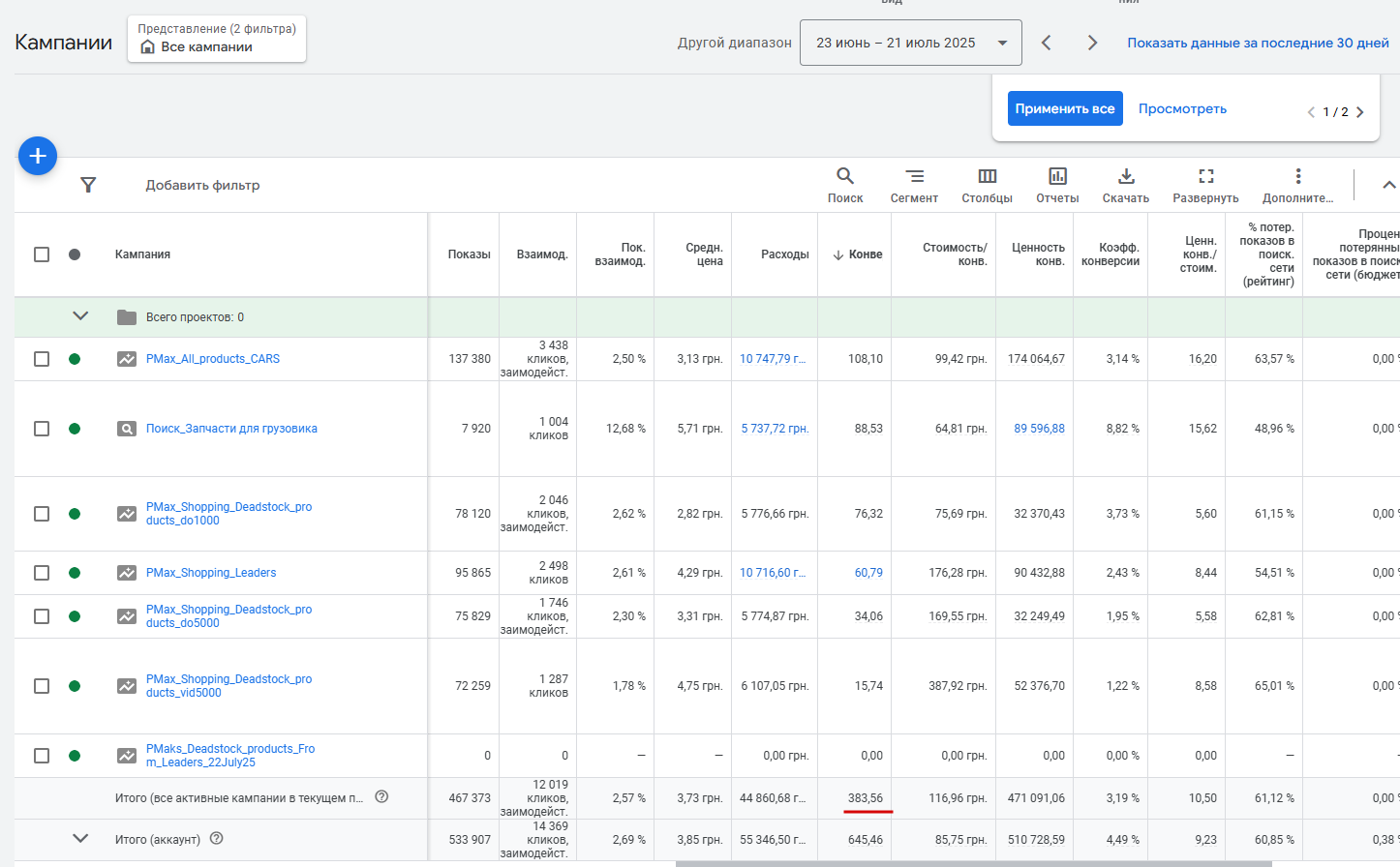Click green status dot of PMax_Shopping_Leaders
The image size is (1400, 867).
click(75, 573)
